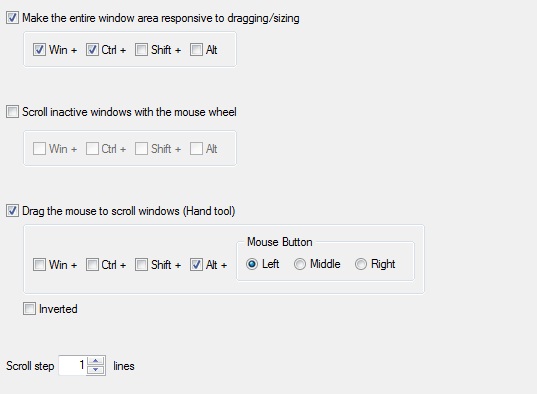Check Shift modifier in Hand tool group
537x394 pixels.
pyautogui.click(x=141, y=264)
